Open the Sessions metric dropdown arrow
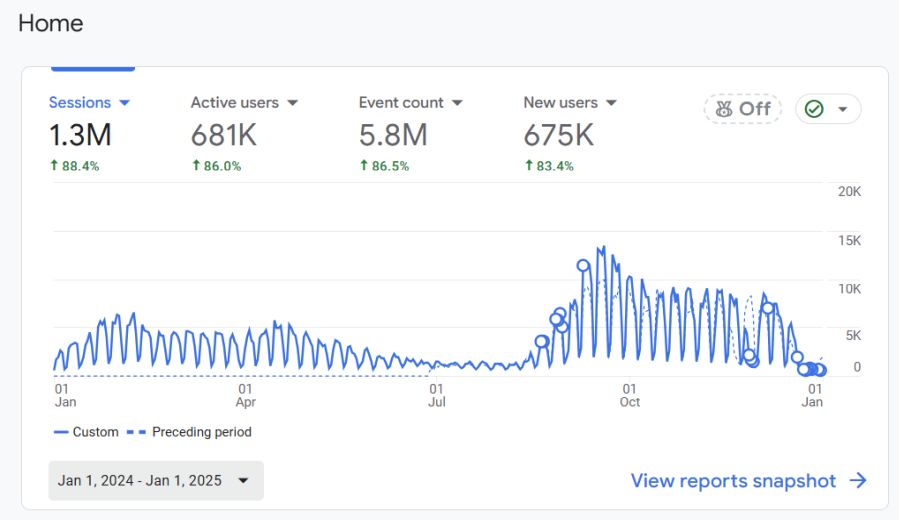This screenshot has width=899, height=520. (125, 103)
